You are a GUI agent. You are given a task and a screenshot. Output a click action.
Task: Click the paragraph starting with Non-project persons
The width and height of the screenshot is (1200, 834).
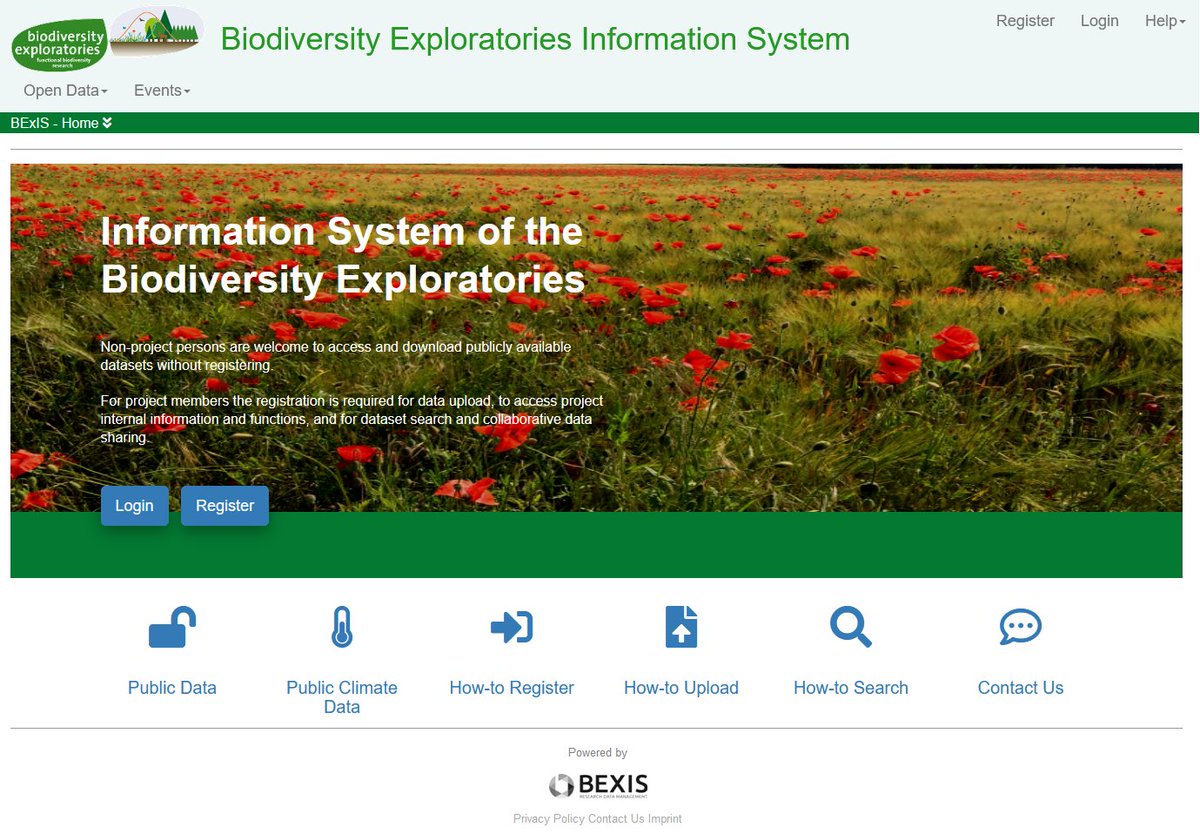click(336, 356)
